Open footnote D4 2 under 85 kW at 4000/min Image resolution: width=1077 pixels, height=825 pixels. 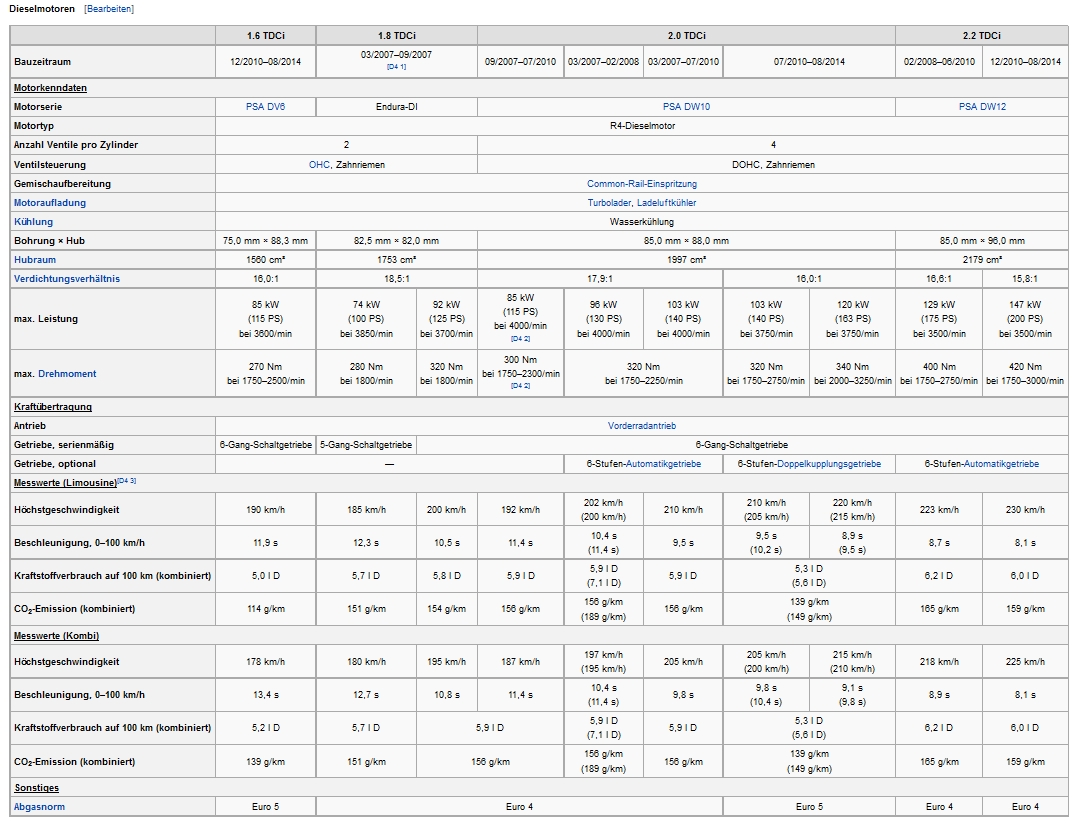520,339
